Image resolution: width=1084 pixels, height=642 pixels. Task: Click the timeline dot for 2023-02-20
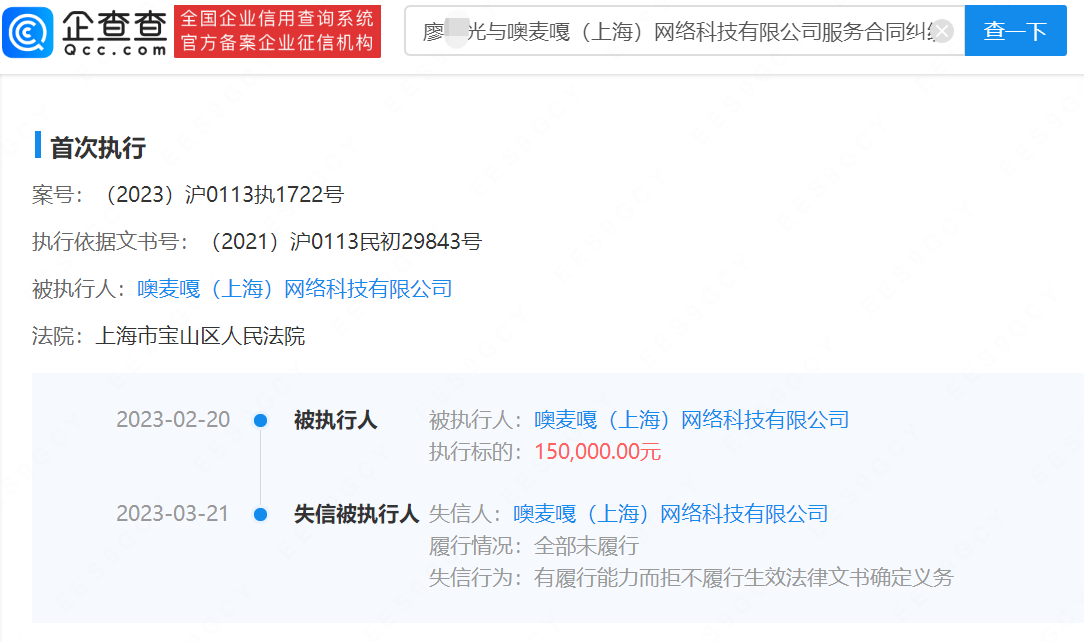260,421
